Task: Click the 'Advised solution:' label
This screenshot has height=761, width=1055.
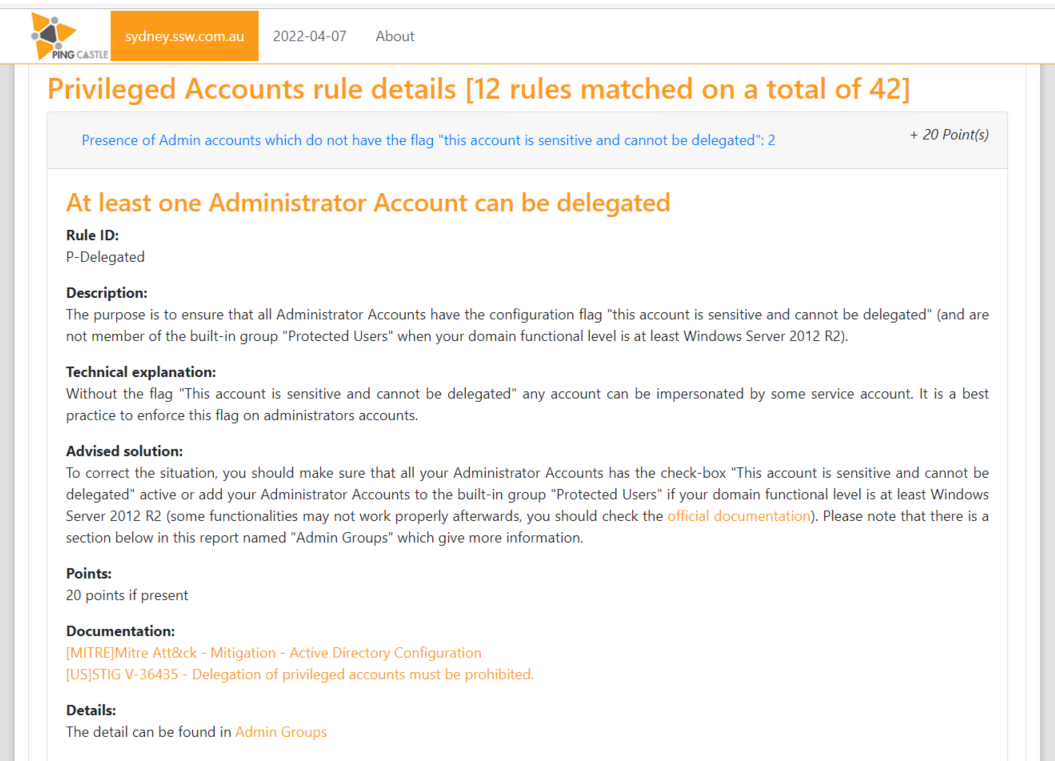Action: tap(124, 451)
